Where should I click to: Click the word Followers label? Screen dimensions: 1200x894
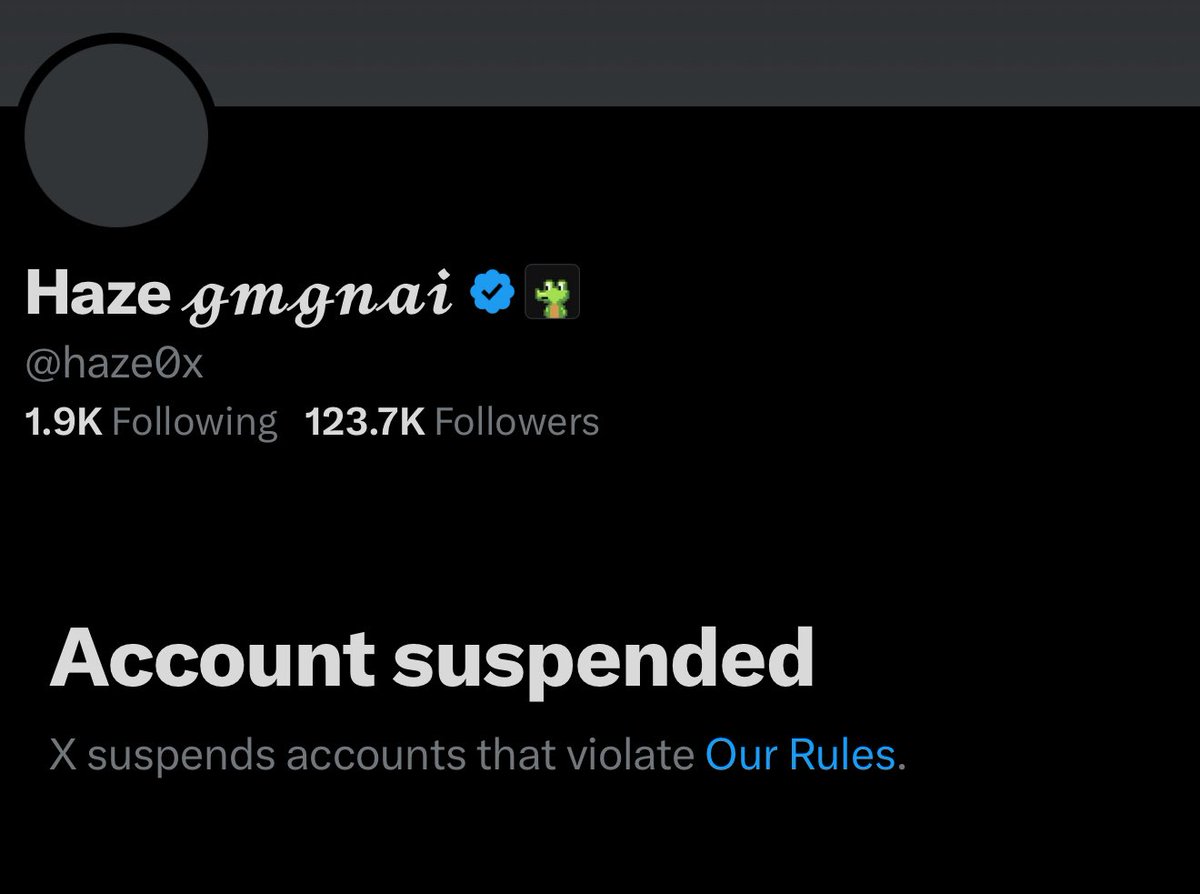pyautogui.click(x=517, y=422)
